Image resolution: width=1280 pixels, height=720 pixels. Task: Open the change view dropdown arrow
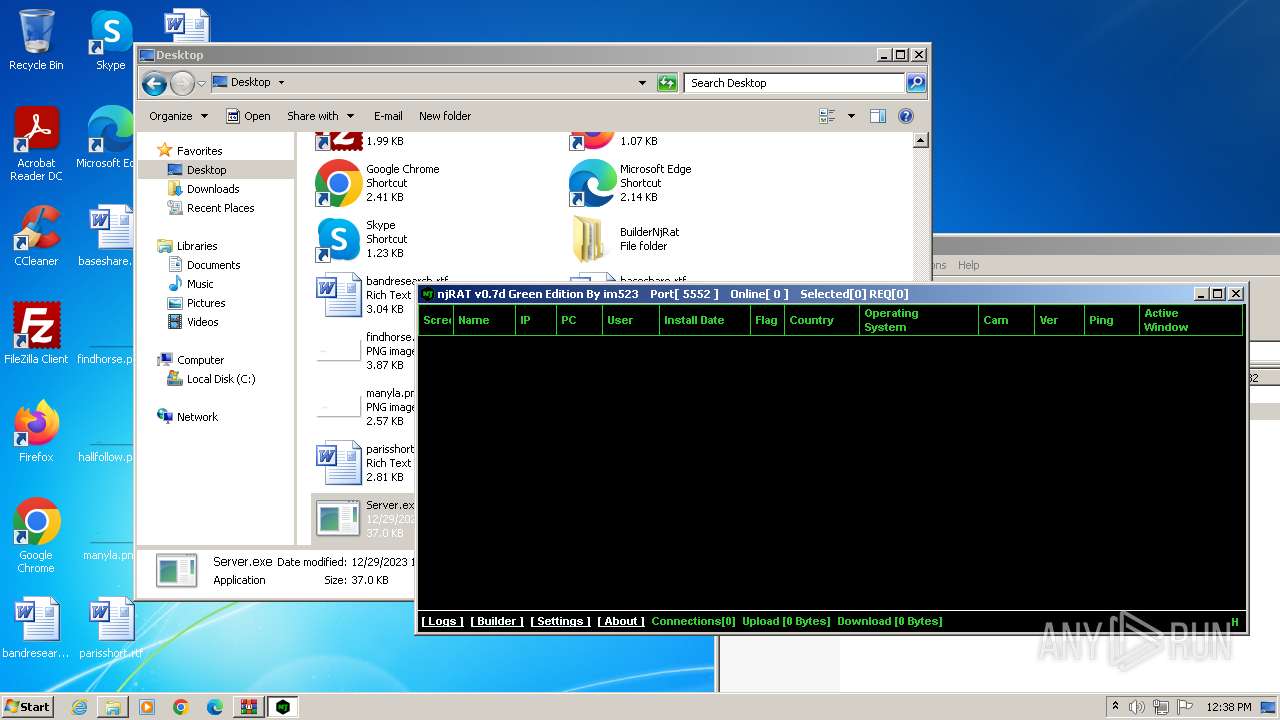coord(851,116)
